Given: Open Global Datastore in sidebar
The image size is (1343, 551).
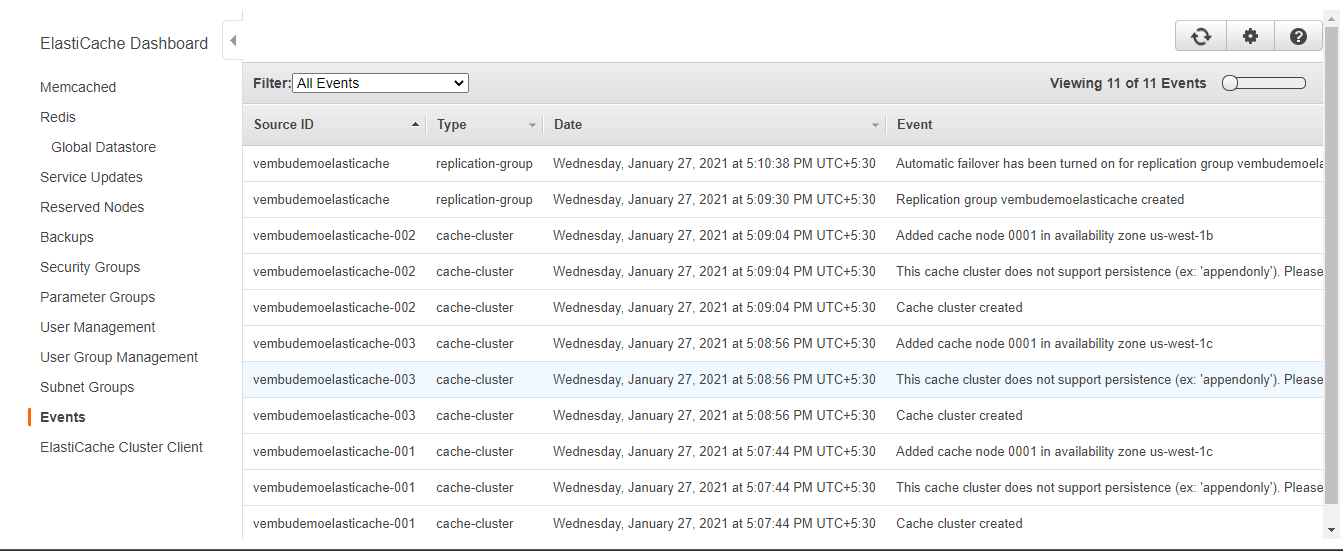Looking at the screenshot, I should (x=104, y=147).
